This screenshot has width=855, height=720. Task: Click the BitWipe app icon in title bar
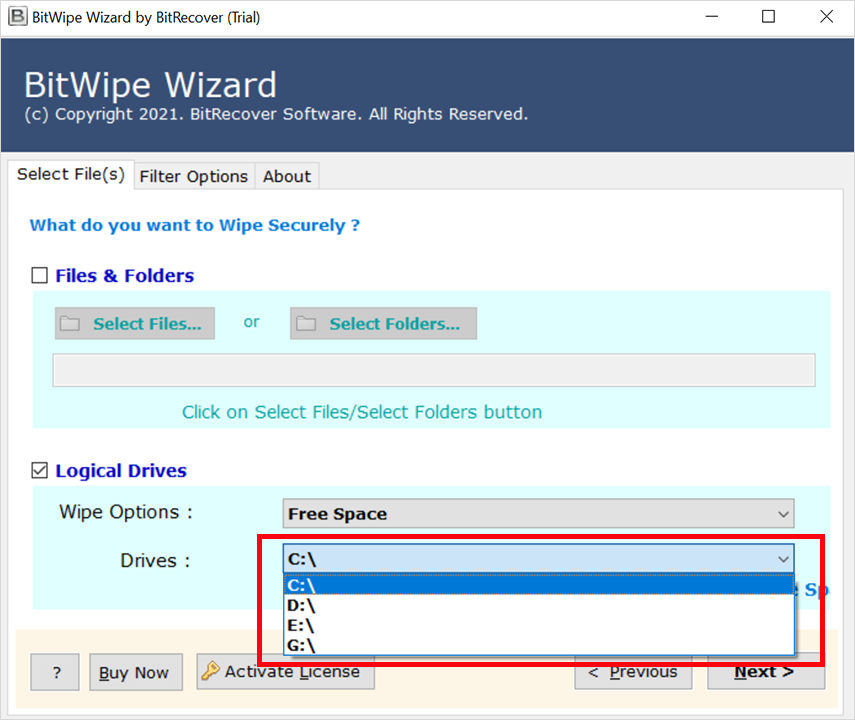pyautogui.click(x=17, y=16)
